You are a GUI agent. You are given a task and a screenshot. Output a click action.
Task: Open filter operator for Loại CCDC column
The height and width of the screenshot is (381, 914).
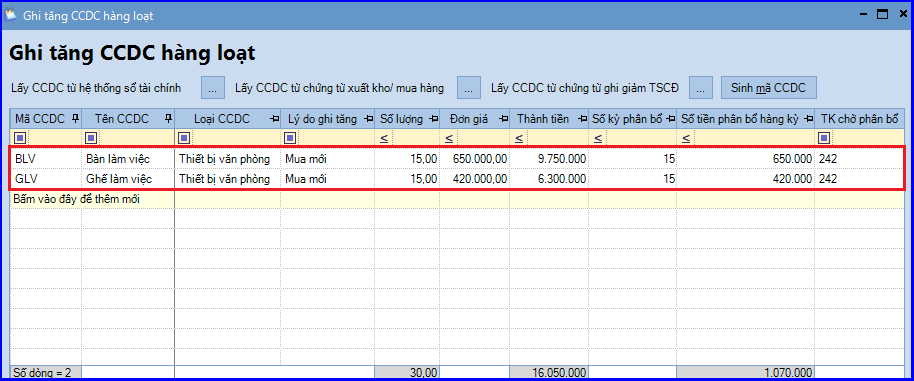184,138
